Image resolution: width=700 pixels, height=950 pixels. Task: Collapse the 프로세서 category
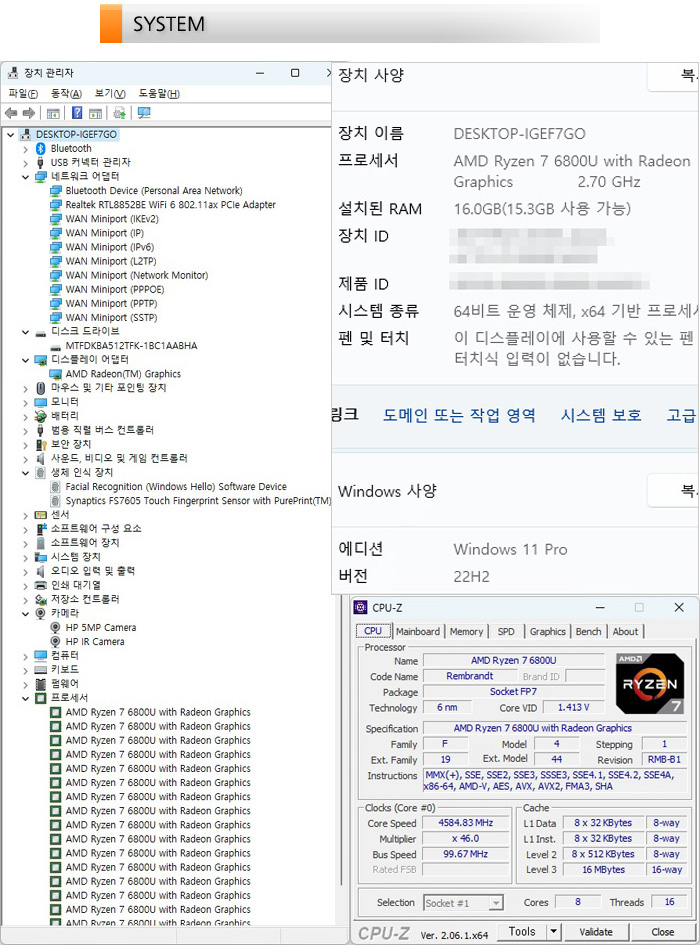click(x=25, y=699)
